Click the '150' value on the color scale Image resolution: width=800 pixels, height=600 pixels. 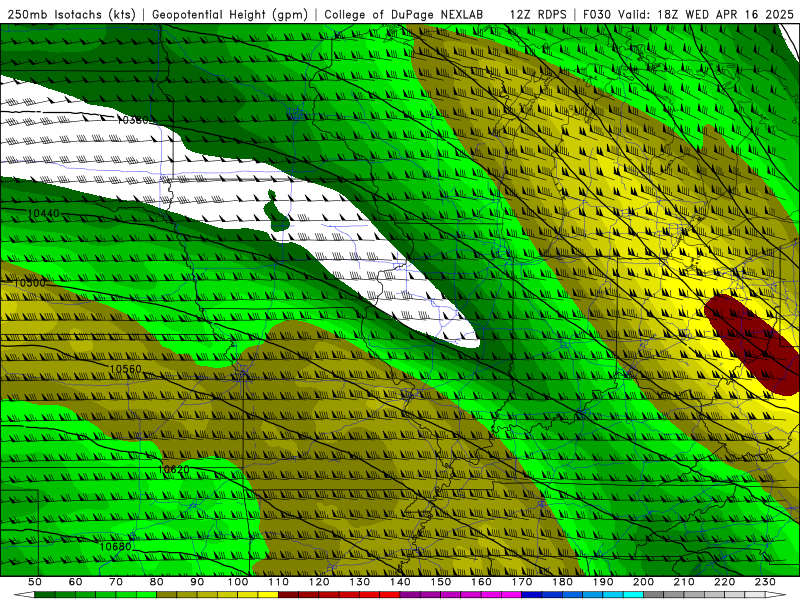441,582
